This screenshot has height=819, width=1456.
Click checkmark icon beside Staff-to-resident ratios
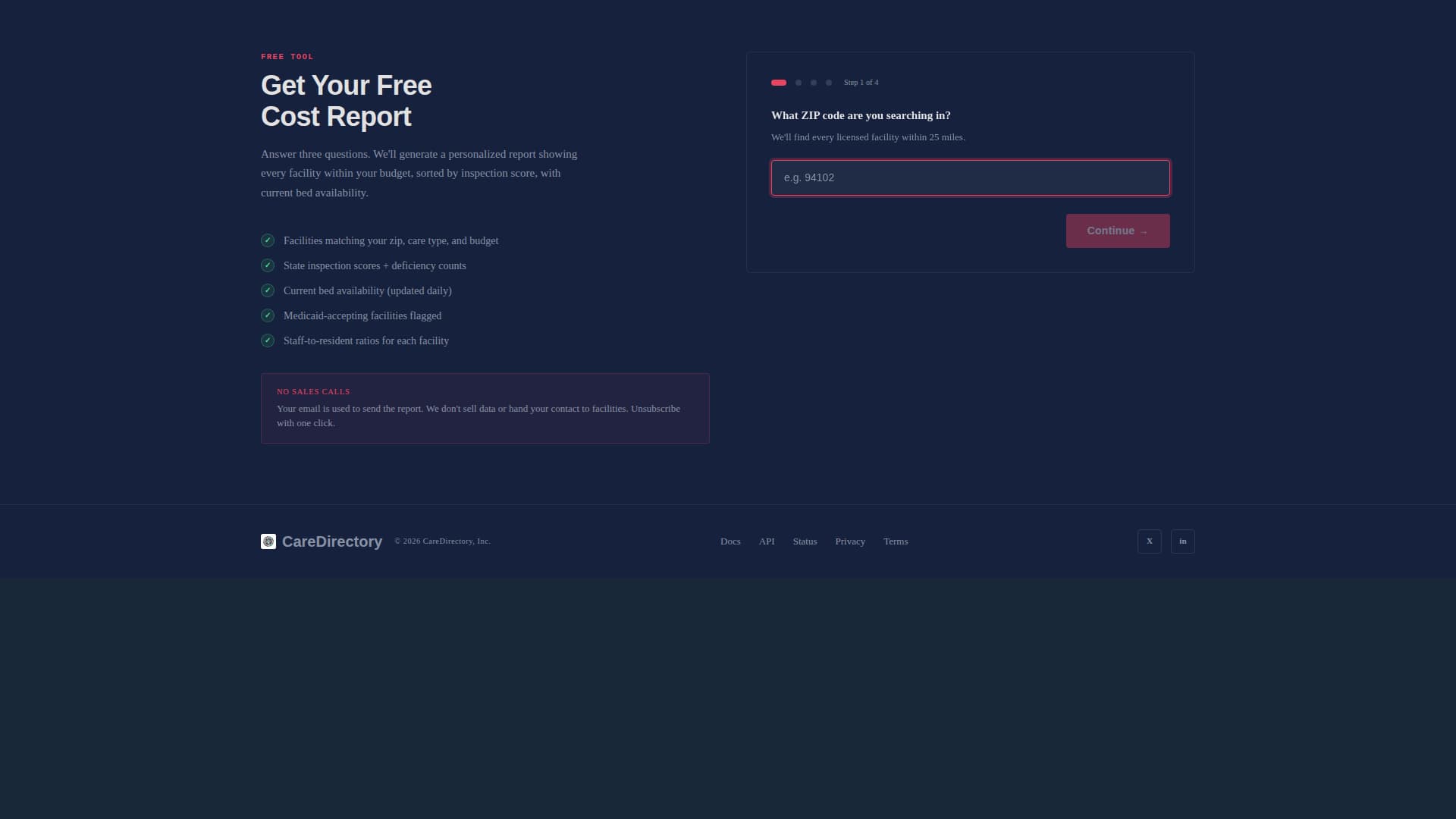pos(268,340)
